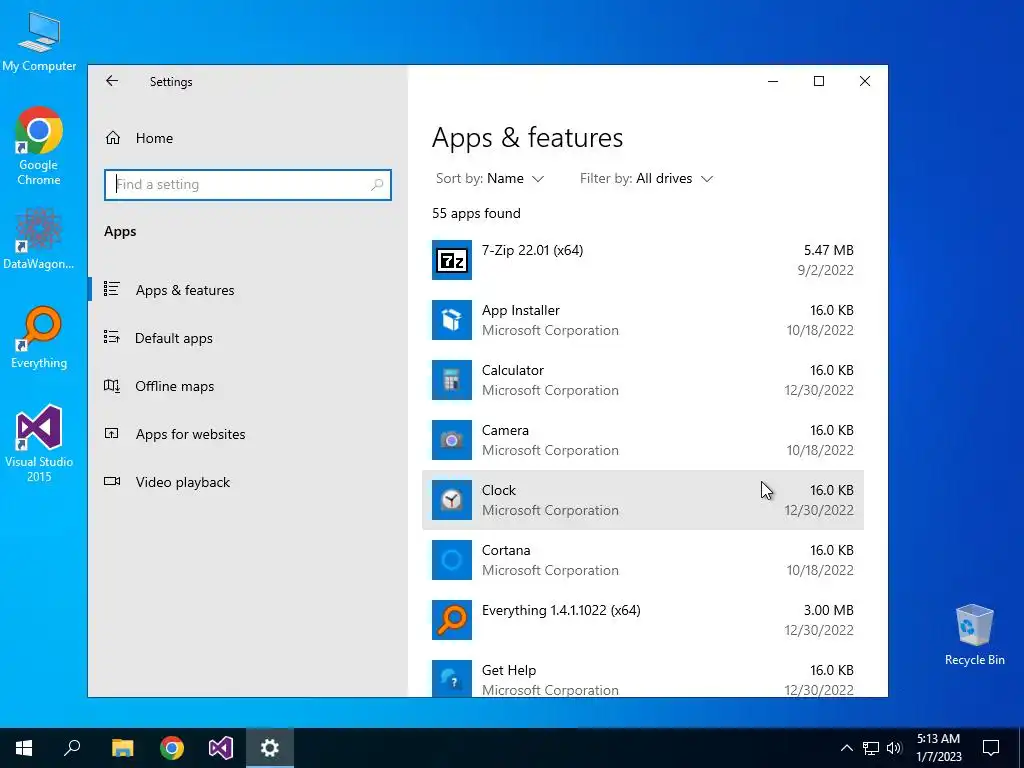Click the Apps & features sidebar icon
This screenshot has height=768, width=1024.
[112, 289]
